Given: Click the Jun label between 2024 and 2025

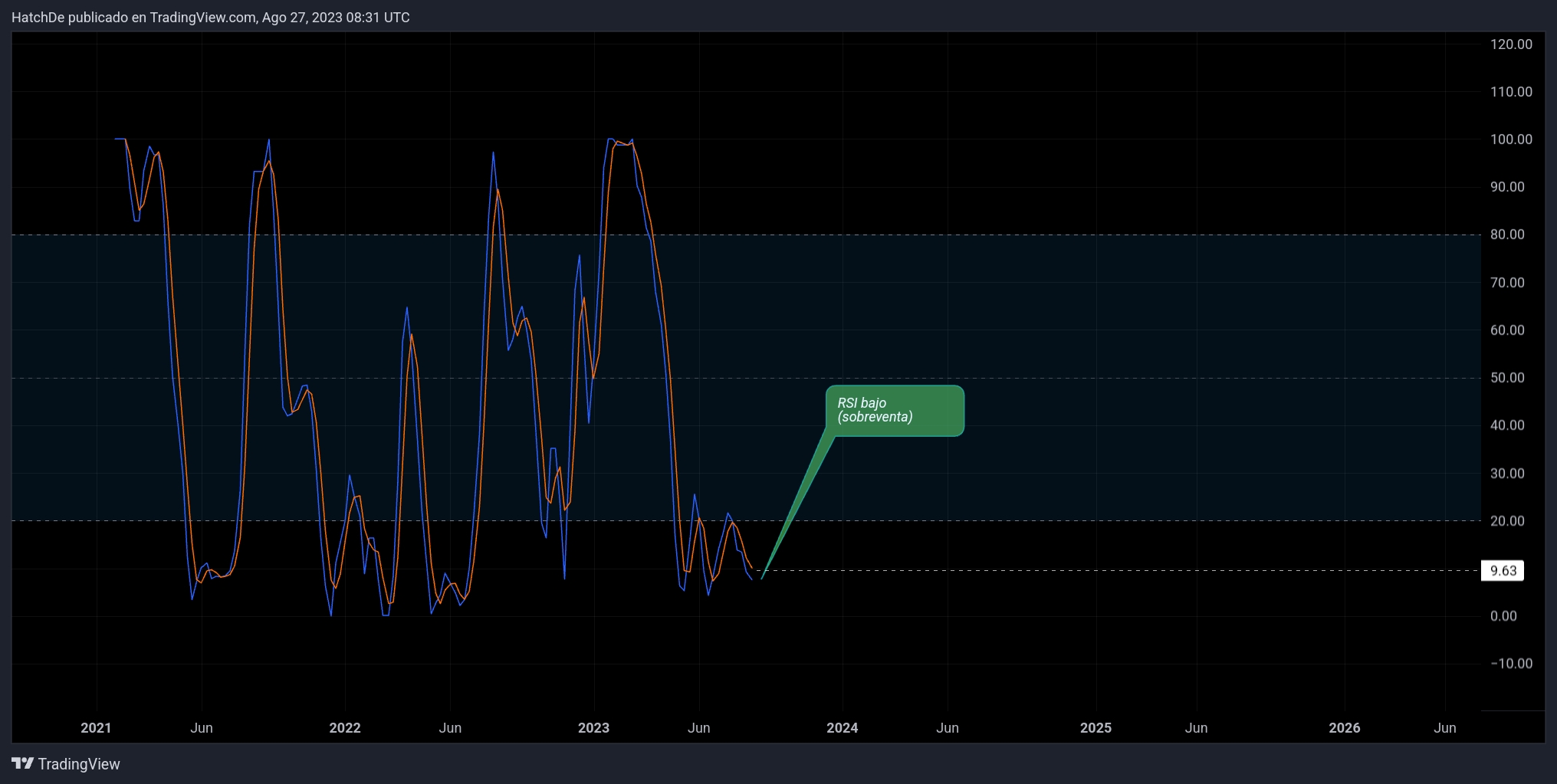Looking at the screenshot, I should click(x=948, y=728).
